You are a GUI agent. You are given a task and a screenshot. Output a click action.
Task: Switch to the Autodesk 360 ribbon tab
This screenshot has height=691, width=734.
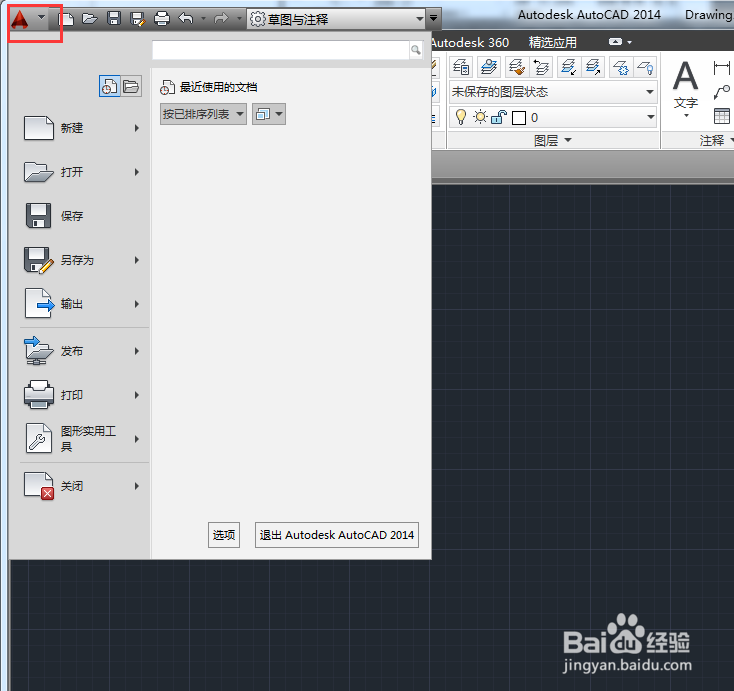470,43
